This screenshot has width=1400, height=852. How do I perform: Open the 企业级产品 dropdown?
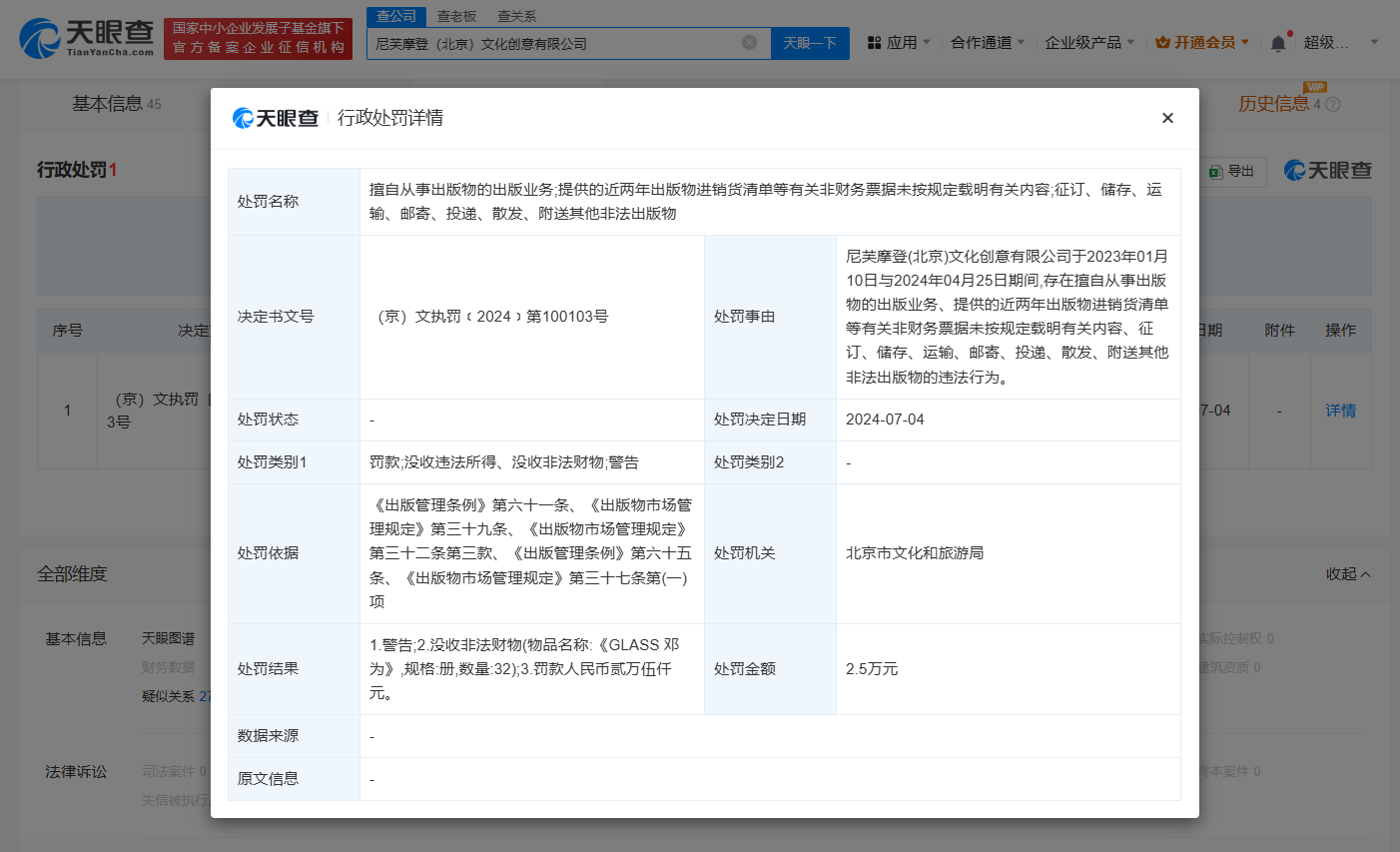(x=1089, y=43)
